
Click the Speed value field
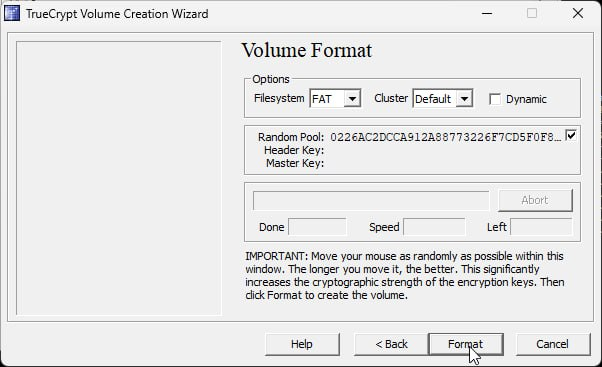(434, 226)
